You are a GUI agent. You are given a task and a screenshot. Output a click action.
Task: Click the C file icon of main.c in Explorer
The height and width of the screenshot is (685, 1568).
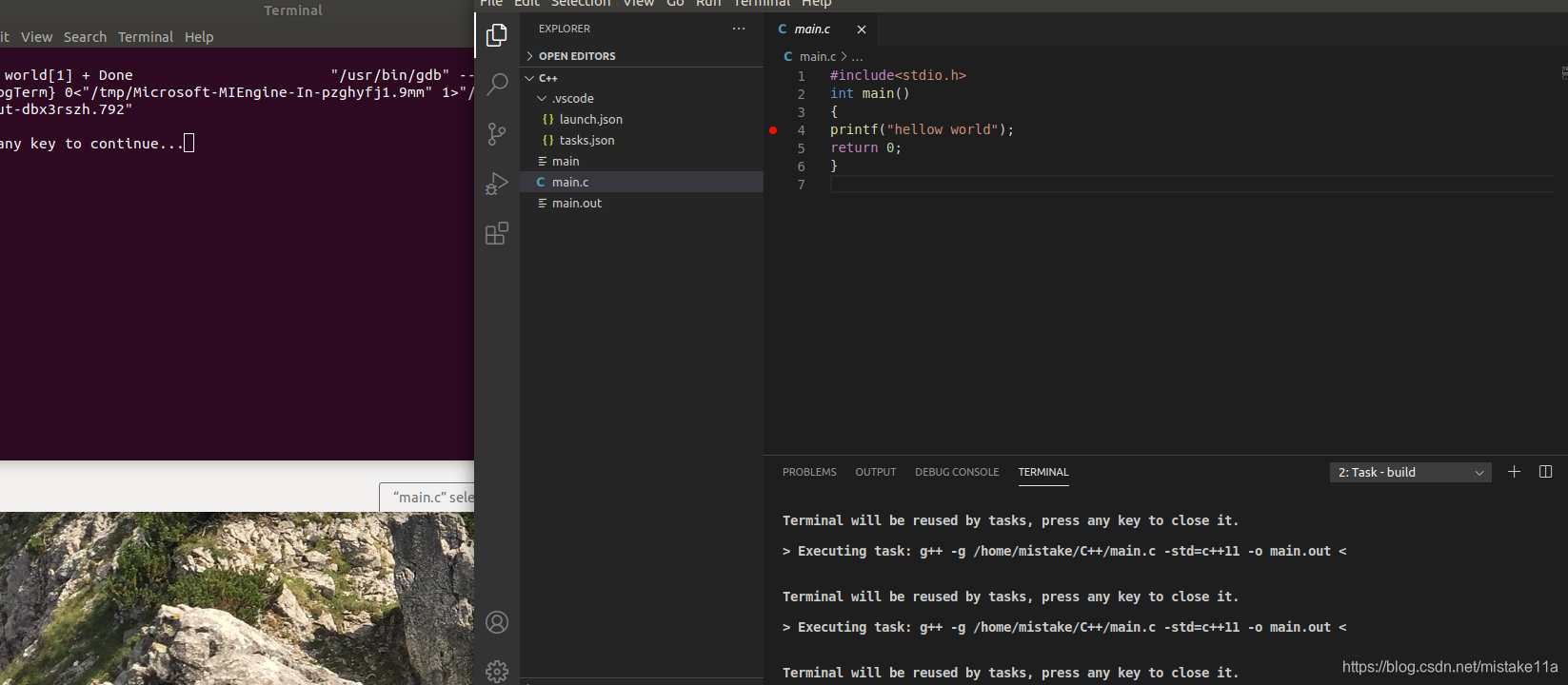[541, 182]
